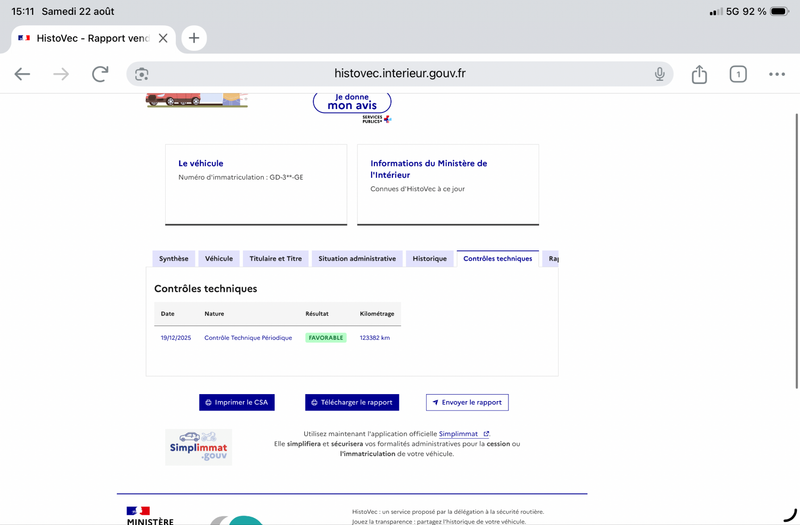Open Informations du Ministère de l'Intérieur card
The height and width of the screenshot is (525, 800).
tap(448, 184)
